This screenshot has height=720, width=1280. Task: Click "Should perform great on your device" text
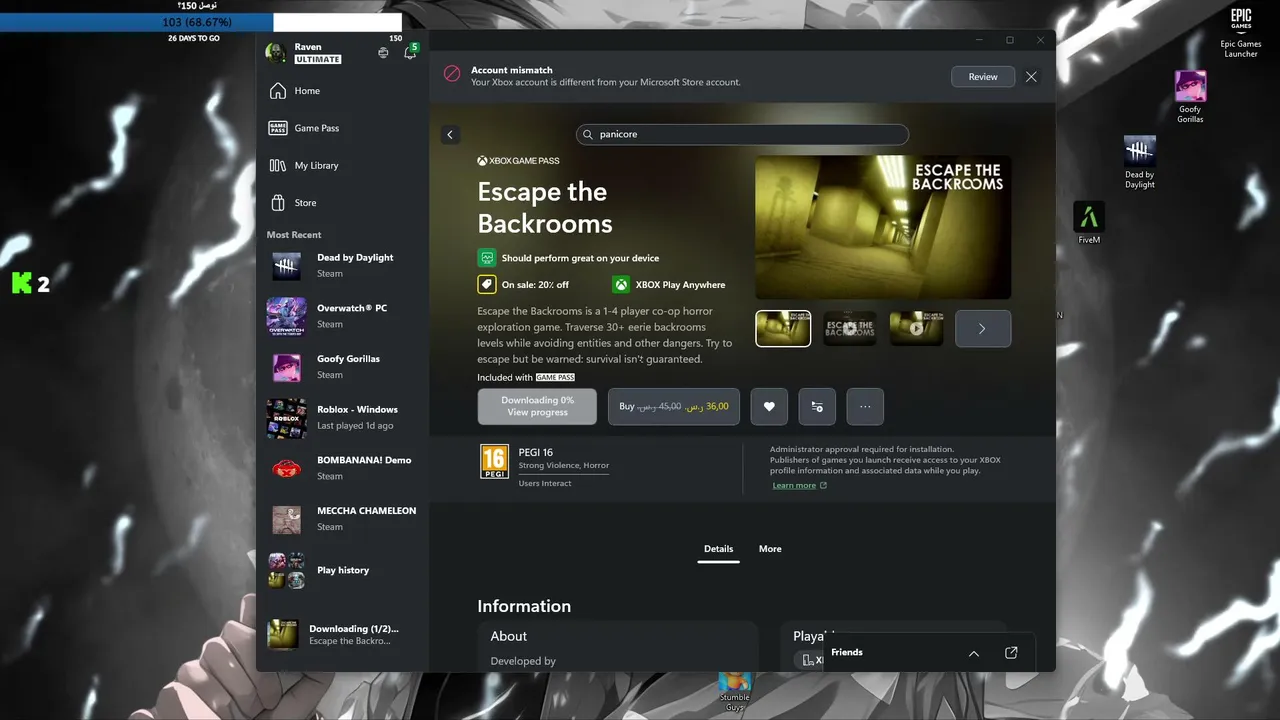tap(580, 258)
